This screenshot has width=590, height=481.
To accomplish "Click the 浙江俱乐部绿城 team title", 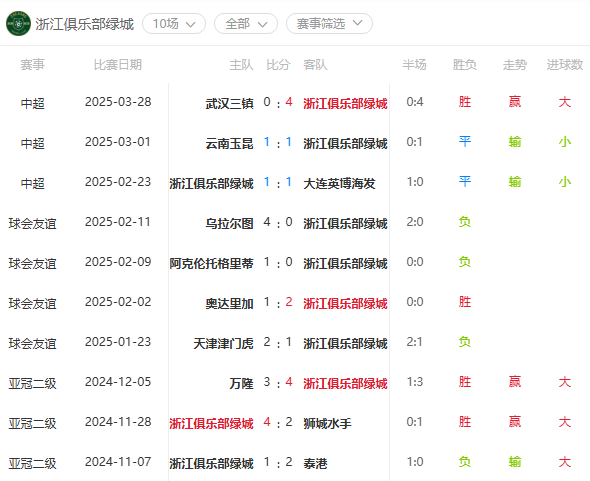I will pyautogui.click(x=85, y=24).
